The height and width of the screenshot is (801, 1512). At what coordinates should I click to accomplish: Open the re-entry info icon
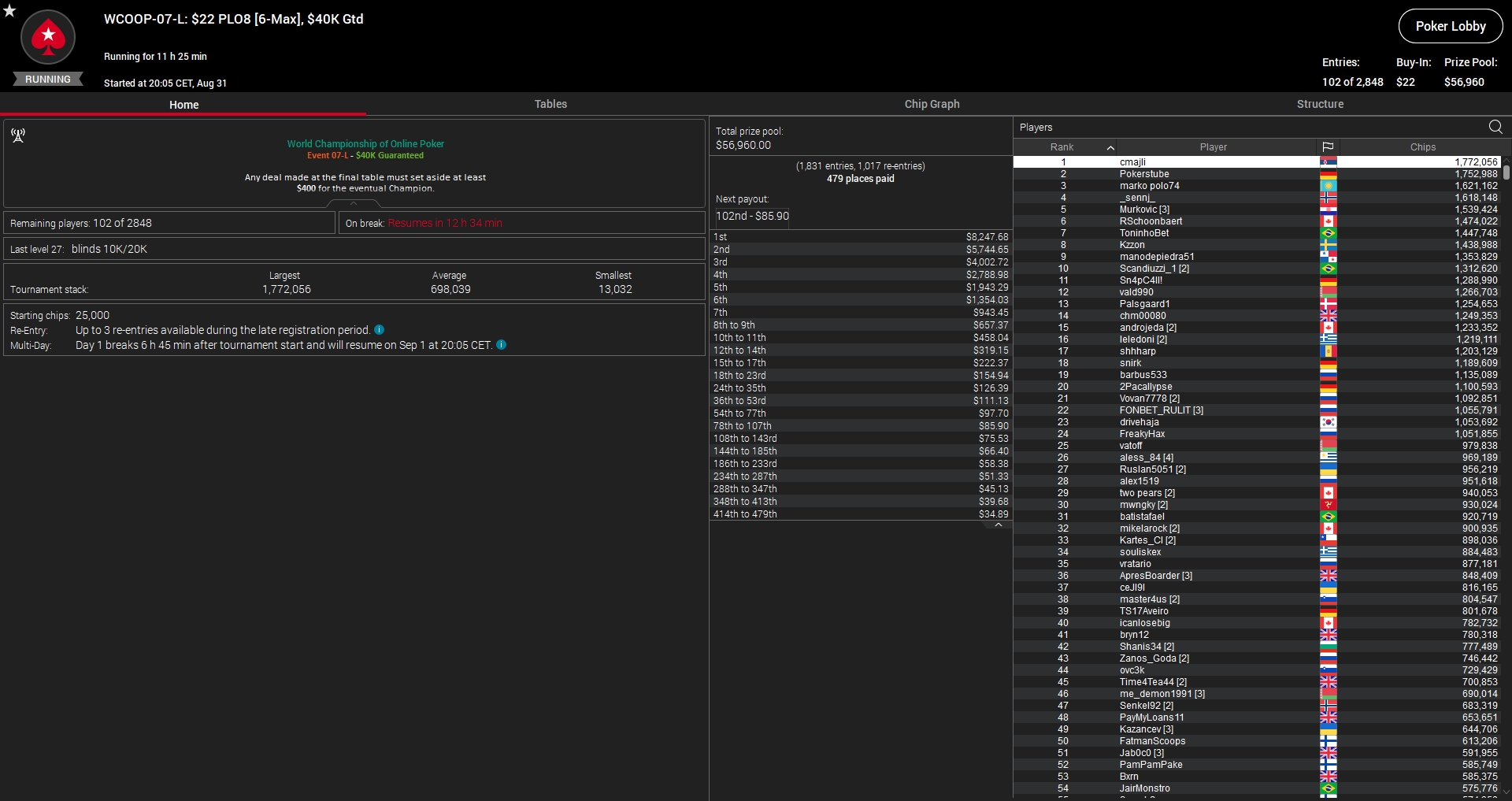tap(379, 330)
